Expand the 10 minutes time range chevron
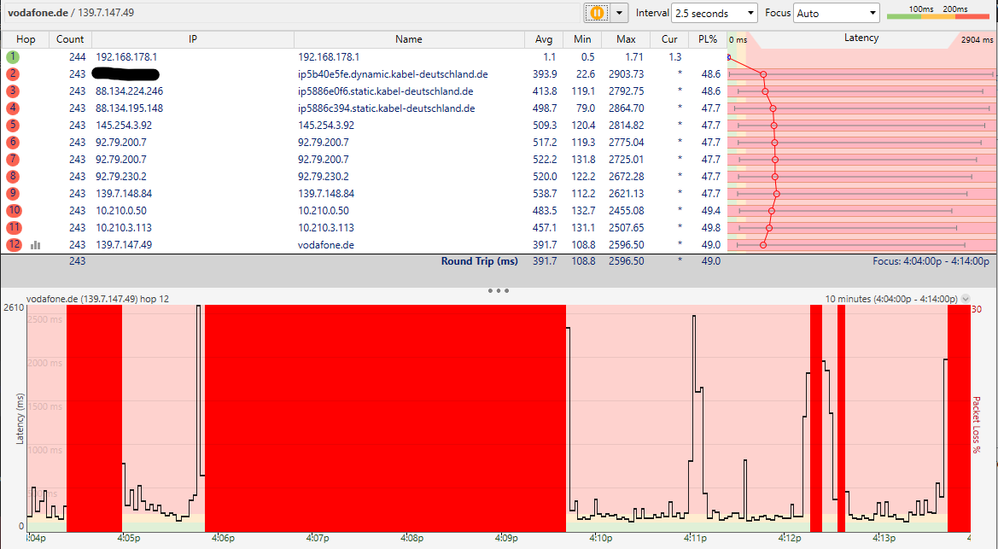Screen dimensions: 998x549 tap(966, 298)
